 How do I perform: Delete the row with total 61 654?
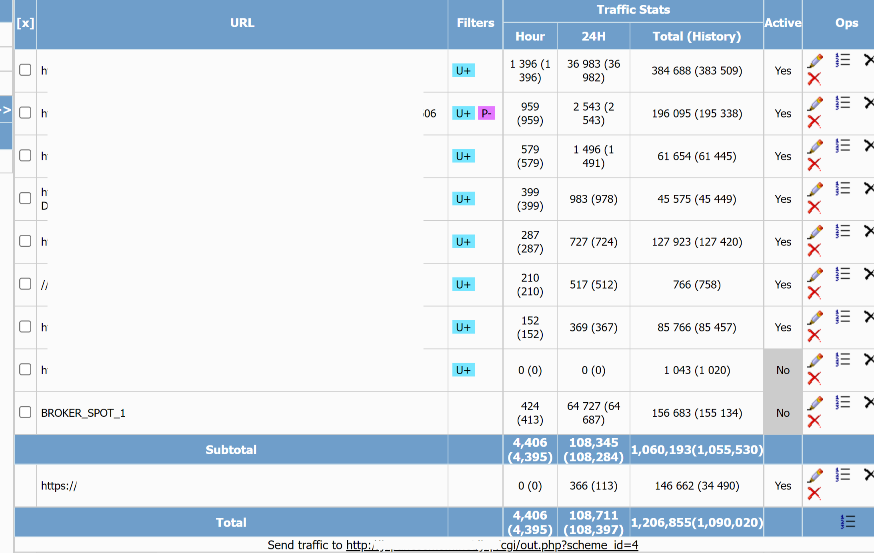(x=814, y=164)
